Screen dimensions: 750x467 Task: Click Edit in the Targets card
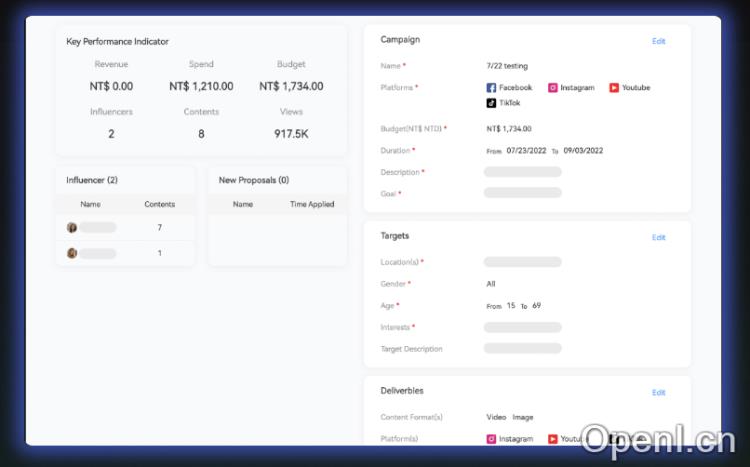[x=658, y=238]
